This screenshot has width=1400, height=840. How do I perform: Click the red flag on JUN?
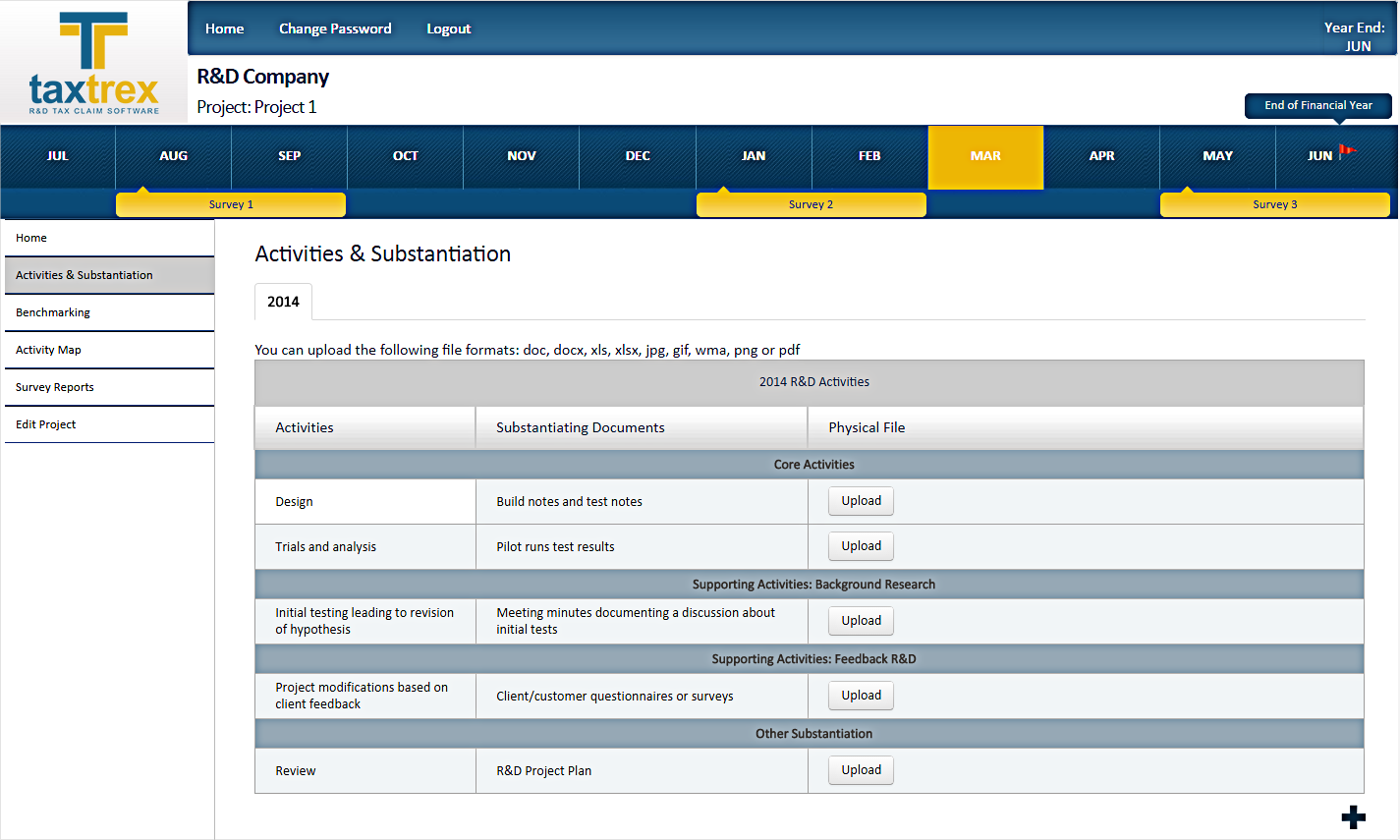pyautogui.click(x=1347, y=150)
